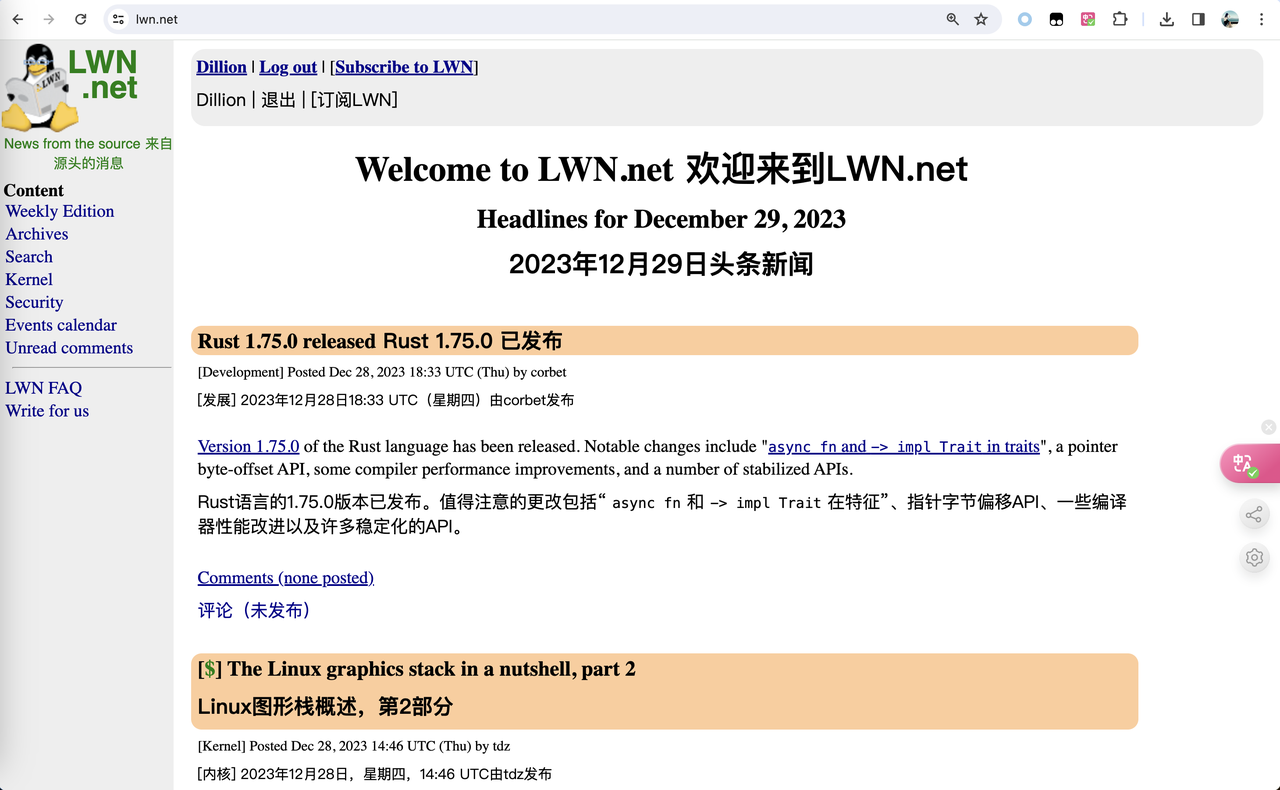Reload the LWN.net page

[80, 18]
